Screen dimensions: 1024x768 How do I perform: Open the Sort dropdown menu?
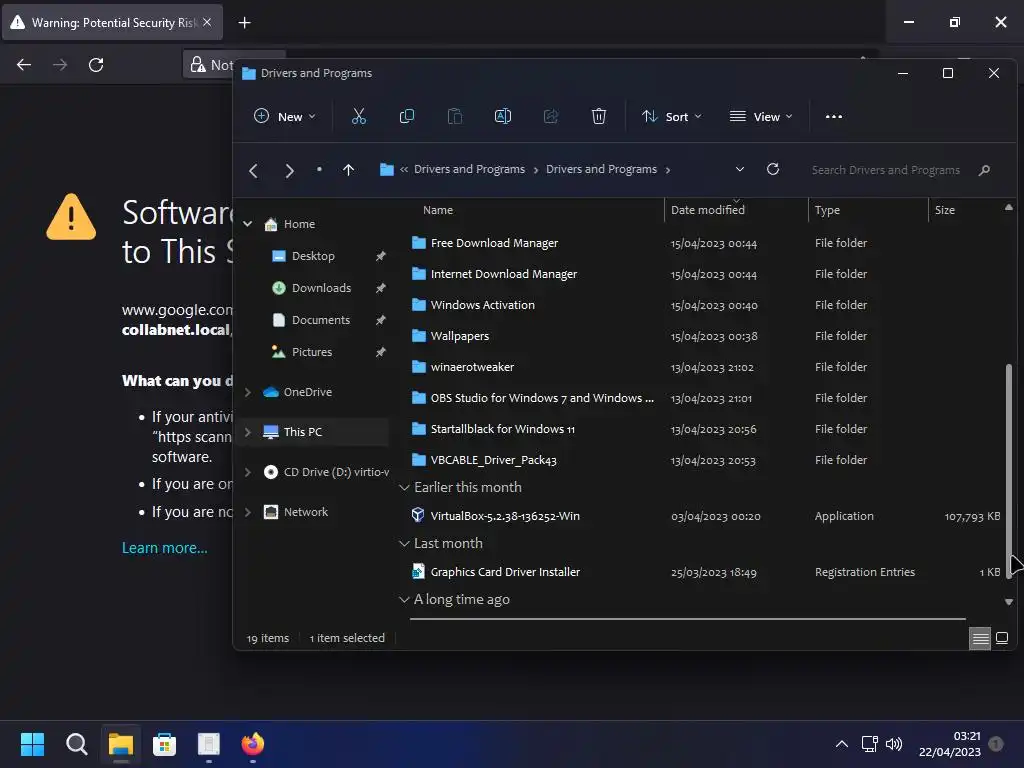(671, 117)
